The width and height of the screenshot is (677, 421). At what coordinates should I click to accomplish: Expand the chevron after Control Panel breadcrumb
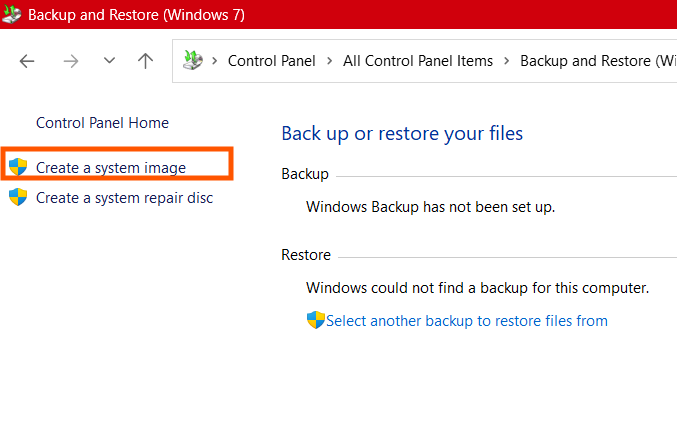pyautogui.click(x=329, y=61)
